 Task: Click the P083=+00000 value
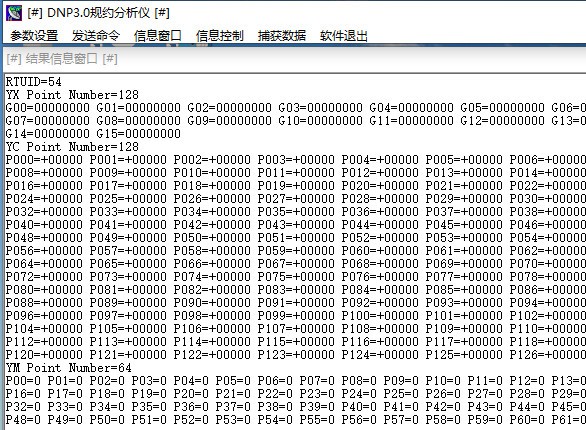tap(296, 290)
